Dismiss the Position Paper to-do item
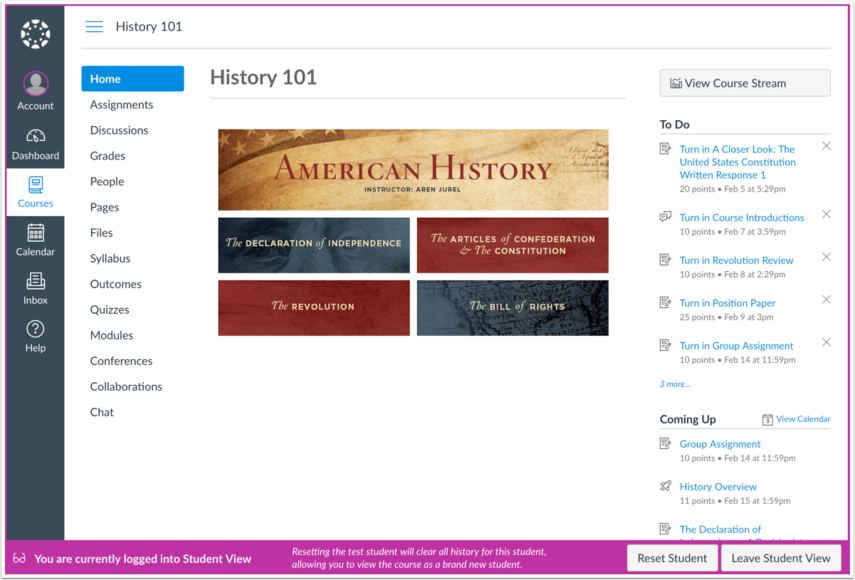 point(826,299)
